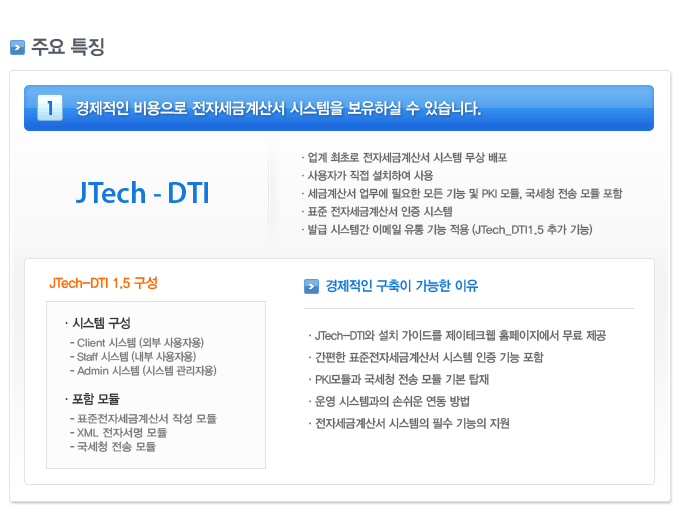Click banner text 경제적인 비용으로 전자세금계산서 시스템을 보유하실 수 있습니다

tap(278, 108)
